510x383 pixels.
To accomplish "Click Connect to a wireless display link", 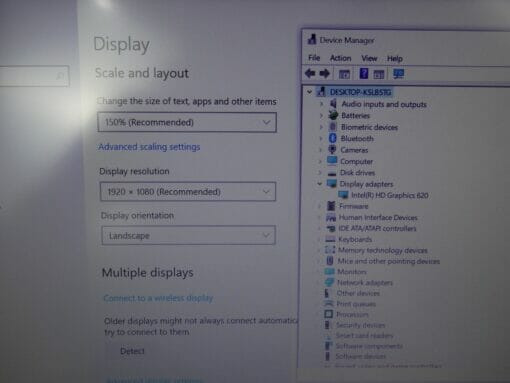I will (x=158, y=298).
